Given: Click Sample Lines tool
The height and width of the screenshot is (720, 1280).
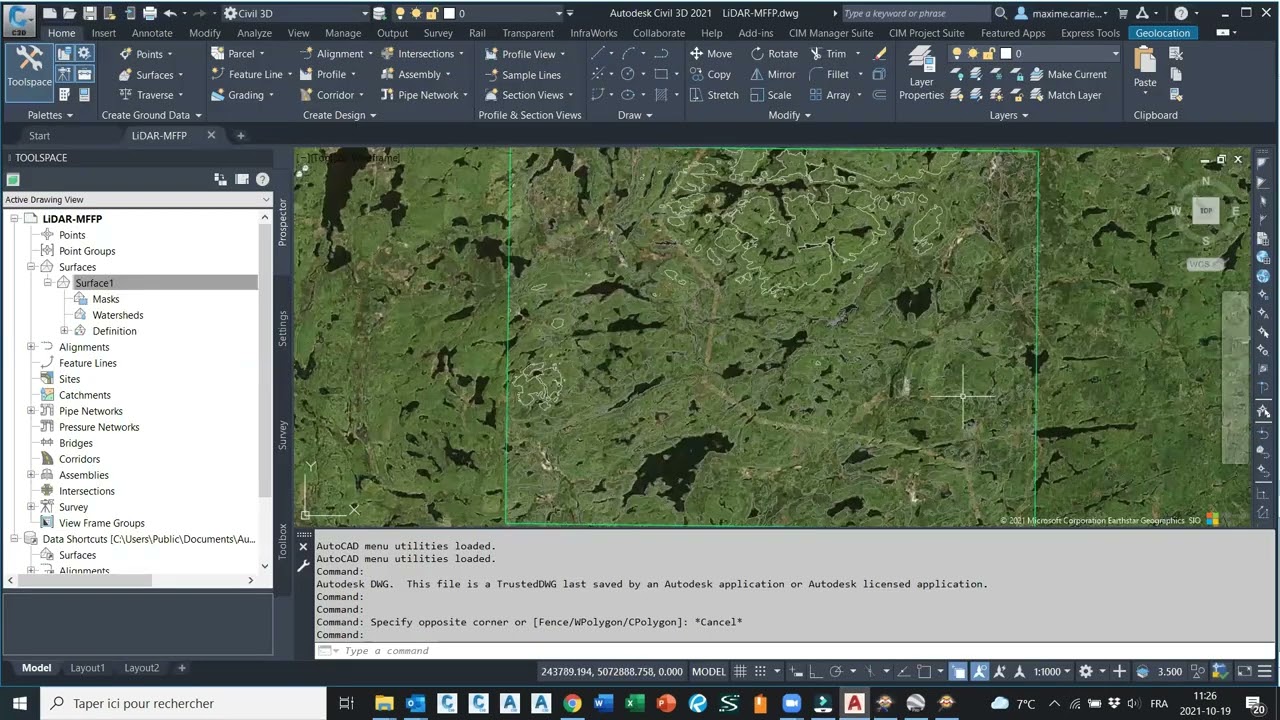Looking at the screenshot, I should click(522, 75).
